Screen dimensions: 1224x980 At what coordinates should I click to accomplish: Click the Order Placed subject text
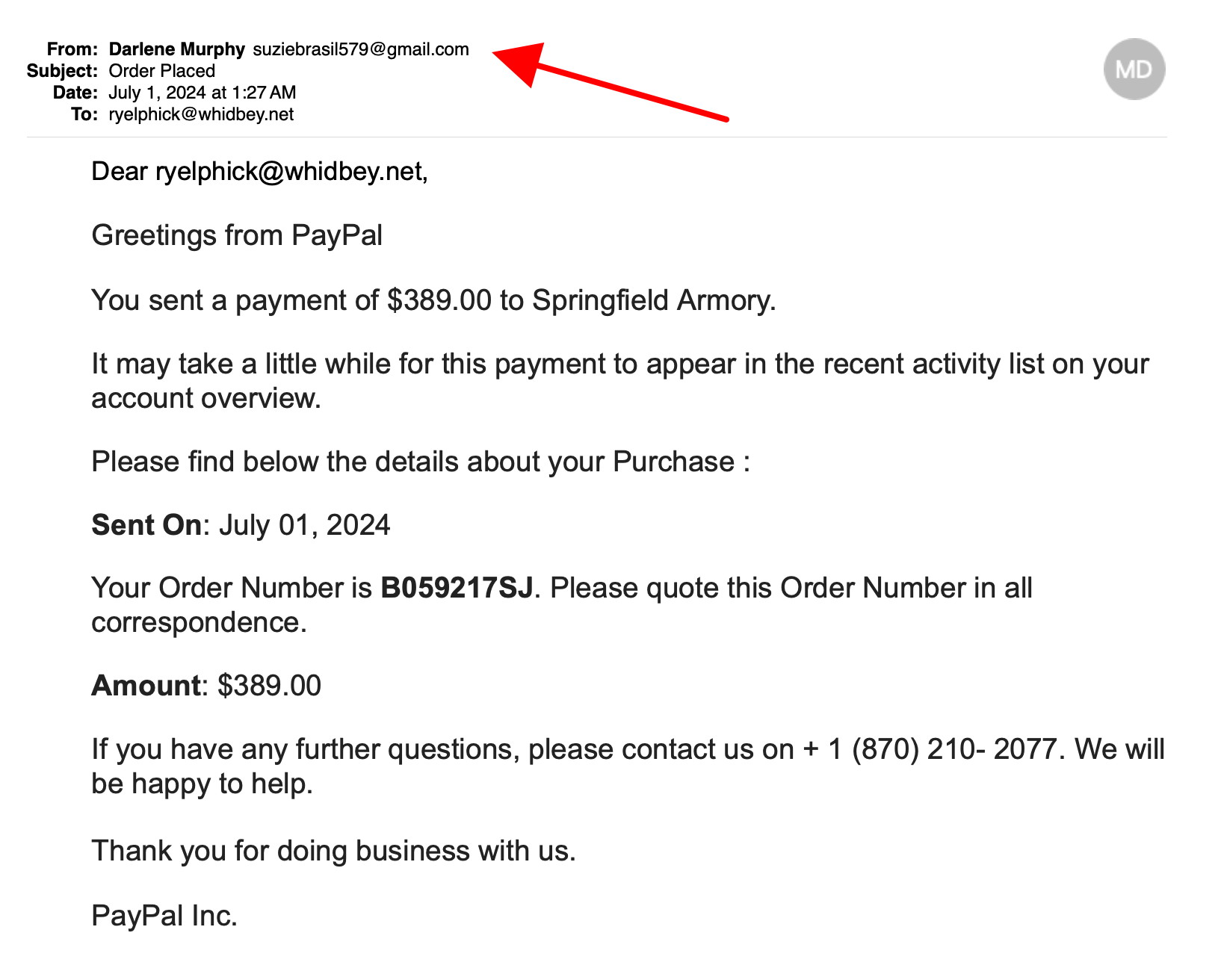[162, 71]
